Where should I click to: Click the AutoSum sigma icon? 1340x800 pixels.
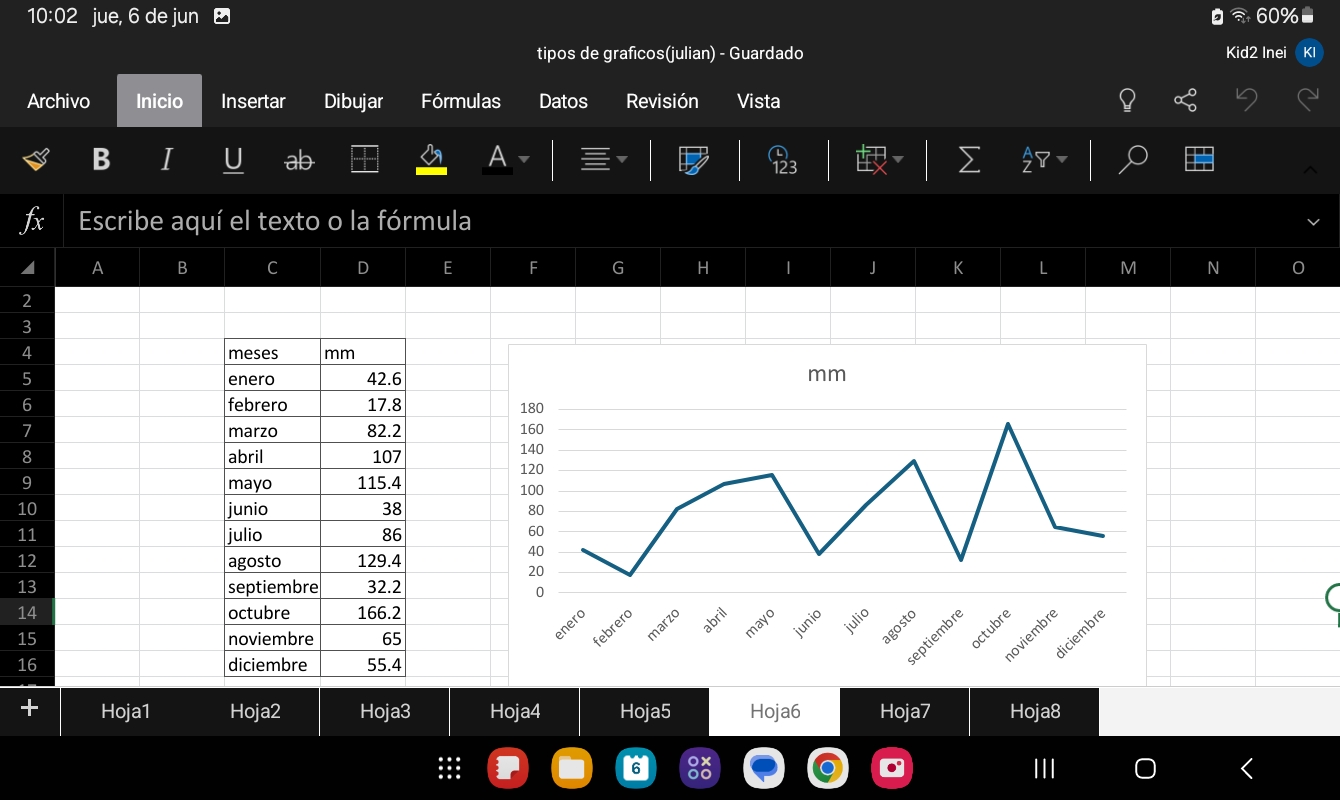click(969, 160)
